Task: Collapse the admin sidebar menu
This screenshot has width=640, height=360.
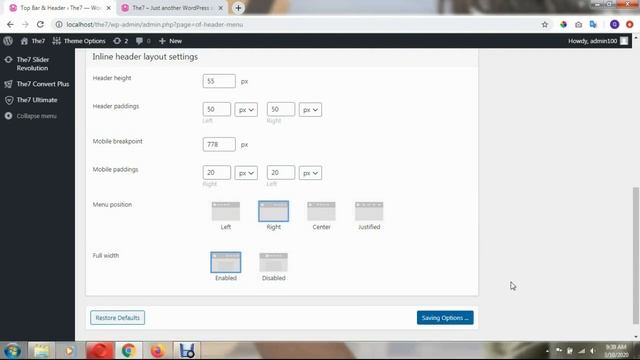Action: (x=31, y=116)
